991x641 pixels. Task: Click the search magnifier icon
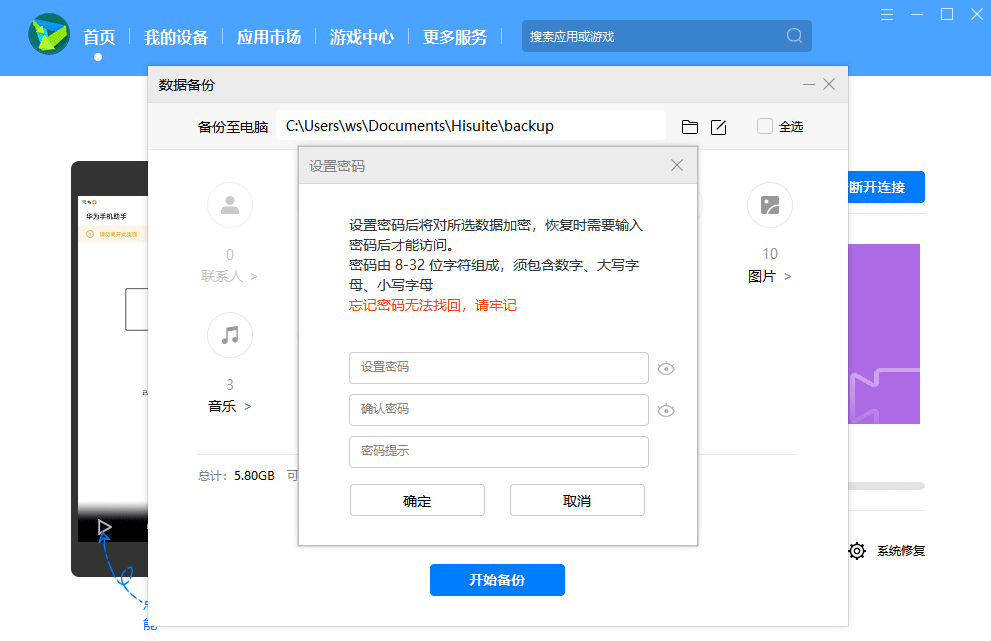pyautogui.click(x=794, y=35)
